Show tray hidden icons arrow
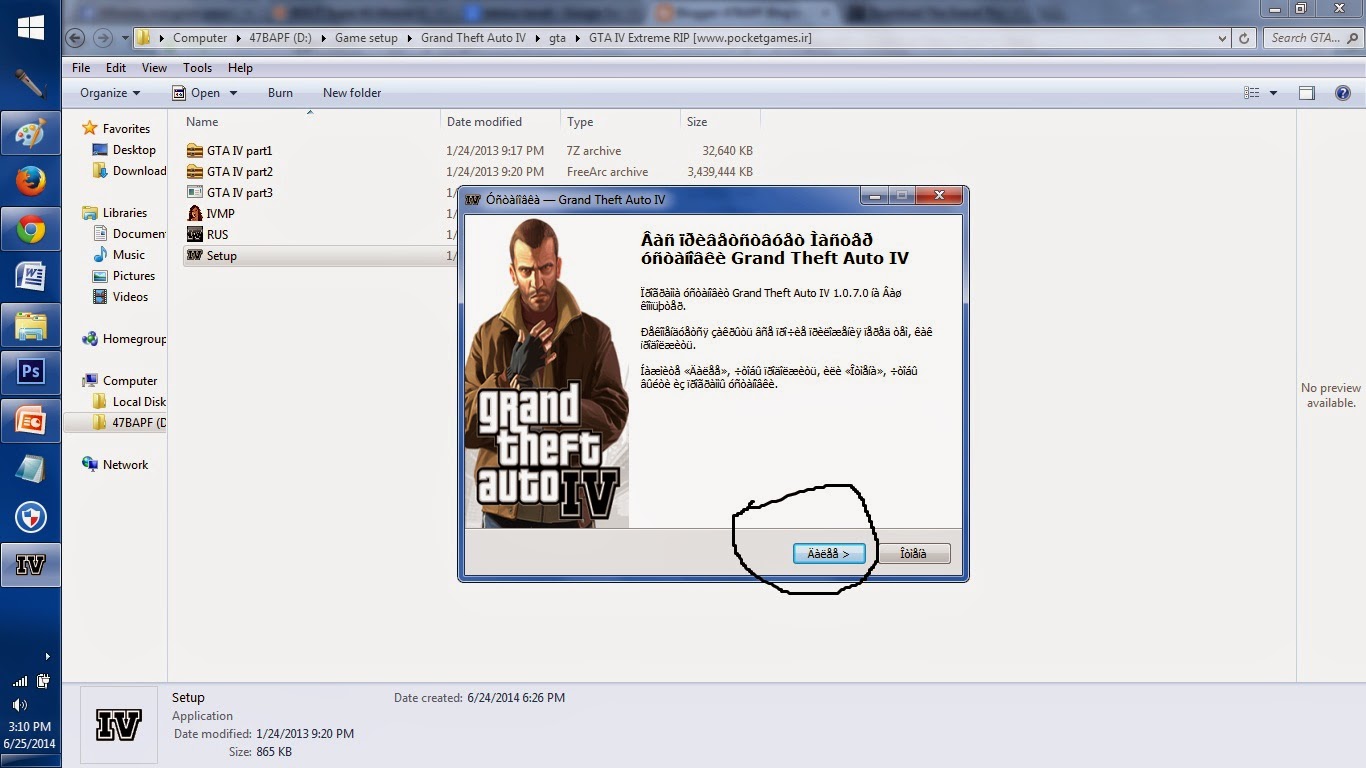 (47, 657)
